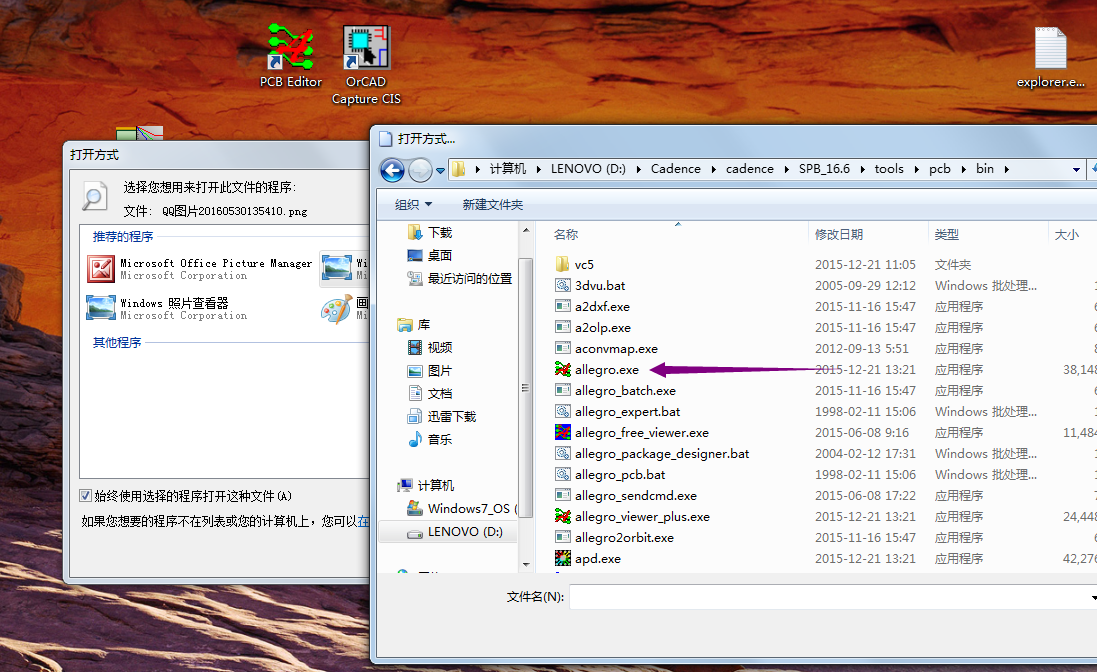This screenshot has height=672, width=1097.
Task: Click the 文件名(N) input field
Action: 833,597
